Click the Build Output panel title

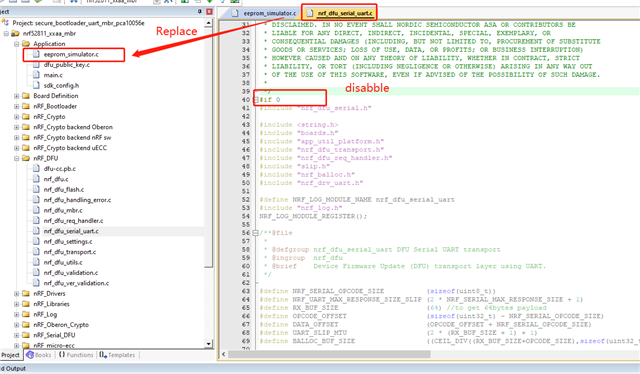[13, 369]
